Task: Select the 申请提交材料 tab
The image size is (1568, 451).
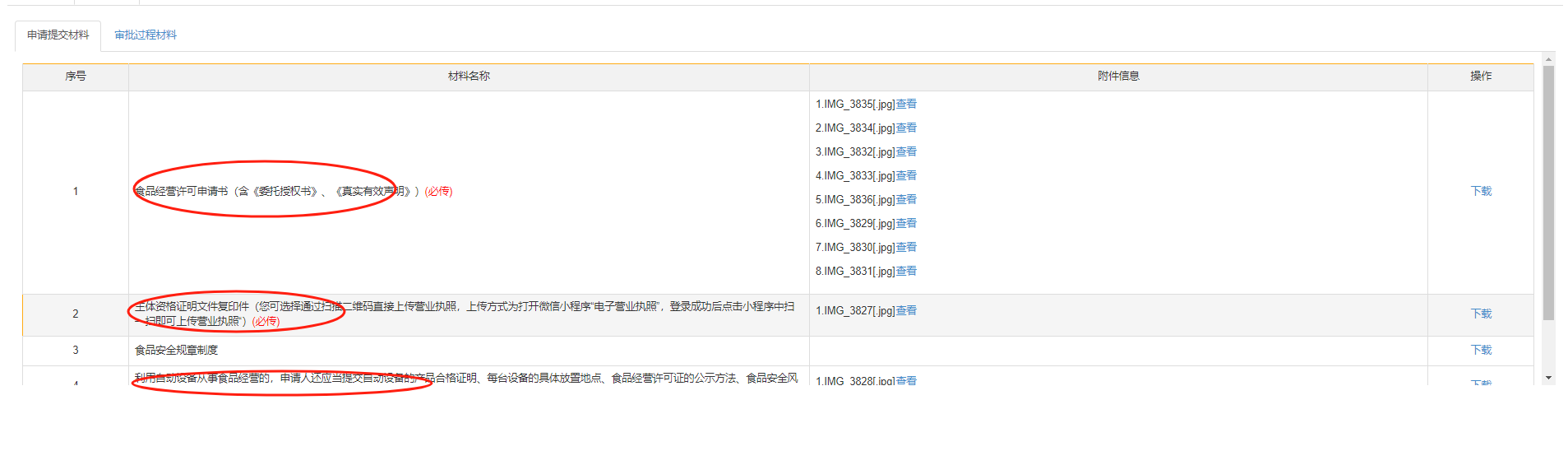Action: (x=58, y=35)
